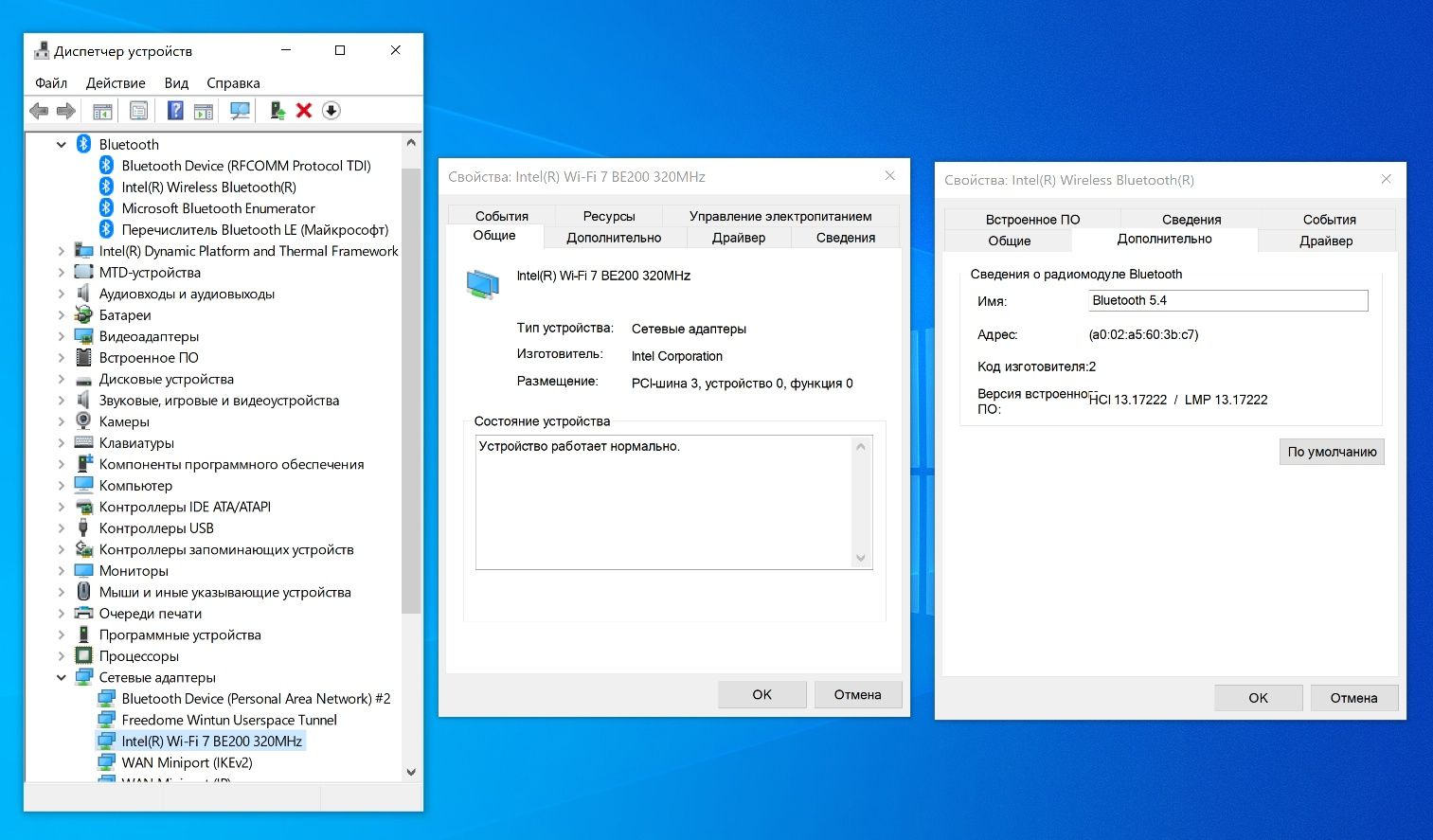This screenshot has width=1433, height=840.
Task: Select the Встроенное ПО tree category
Action: click(x=149, y=358)
